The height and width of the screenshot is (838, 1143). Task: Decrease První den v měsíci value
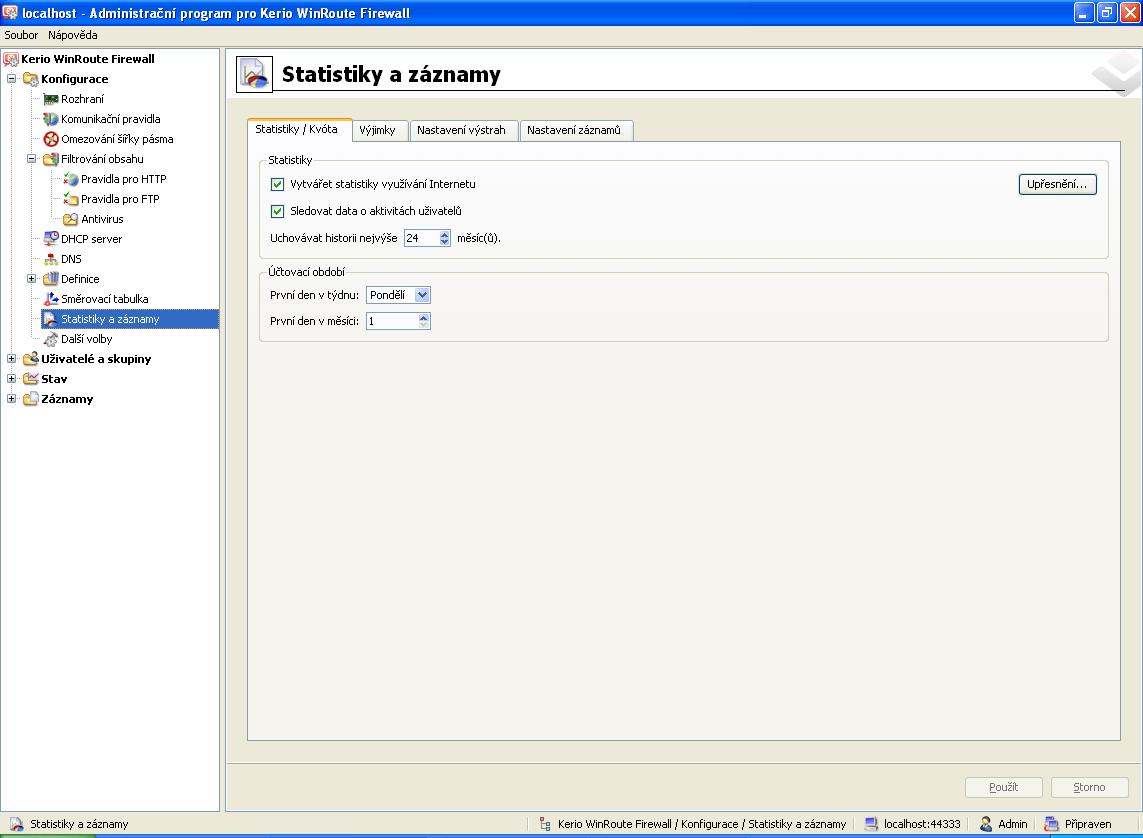click(424, 325)
